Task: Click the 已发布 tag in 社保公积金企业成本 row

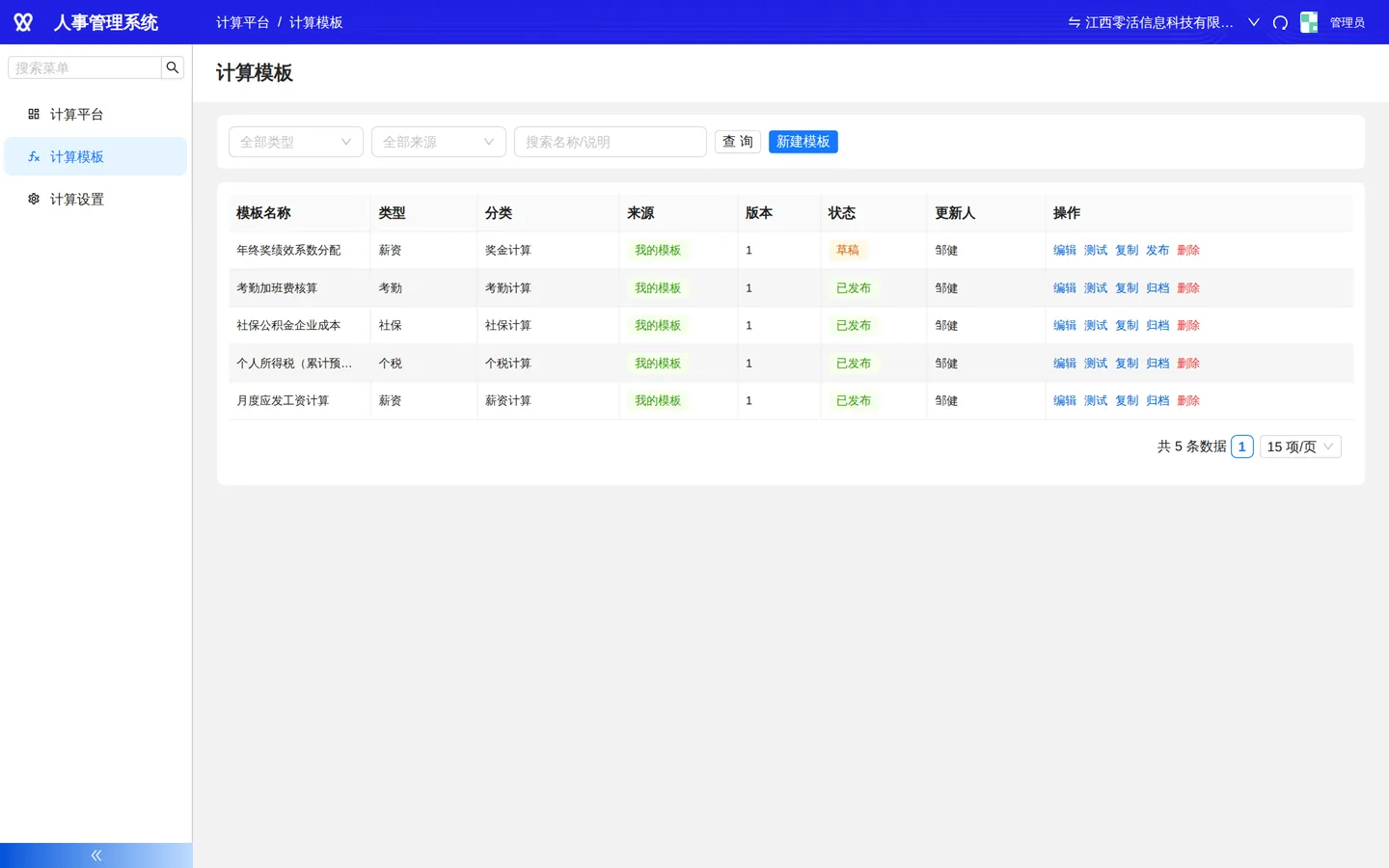Action: click(854, 325)
